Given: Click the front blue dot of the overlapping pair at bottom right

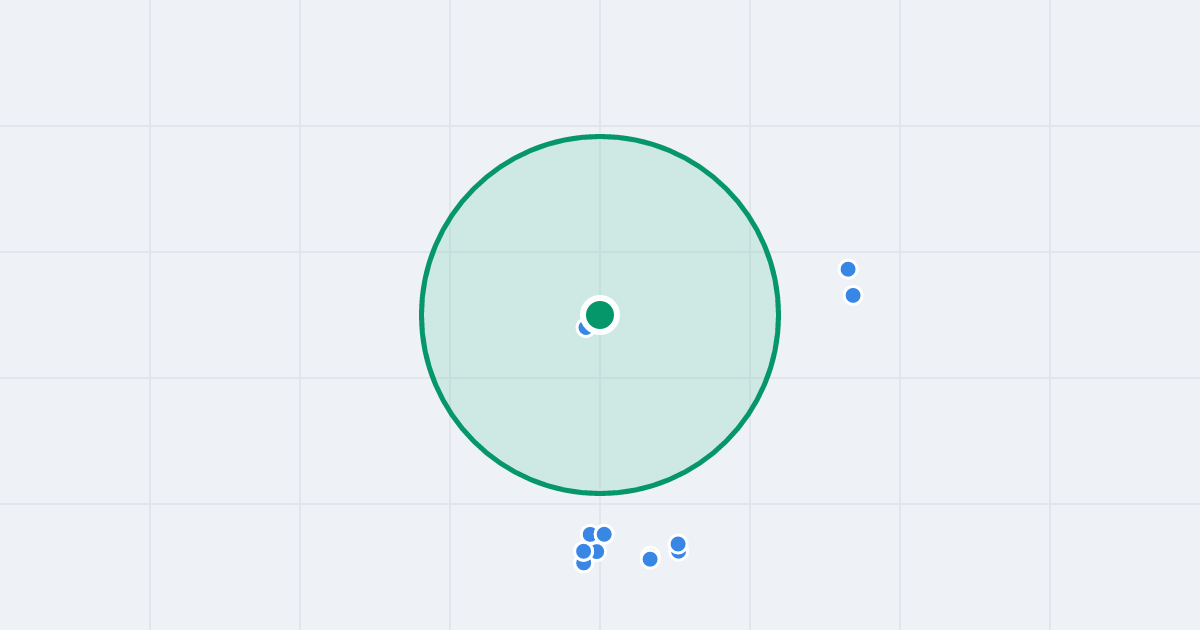Looking at the screenshot, I should click(678, 544).
